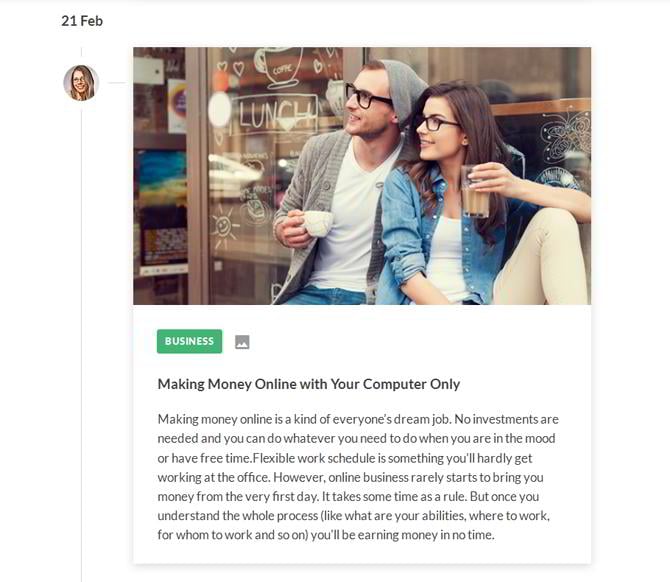
Task: Click the man's white coffee cup in photo
Action: click(317, 223)
